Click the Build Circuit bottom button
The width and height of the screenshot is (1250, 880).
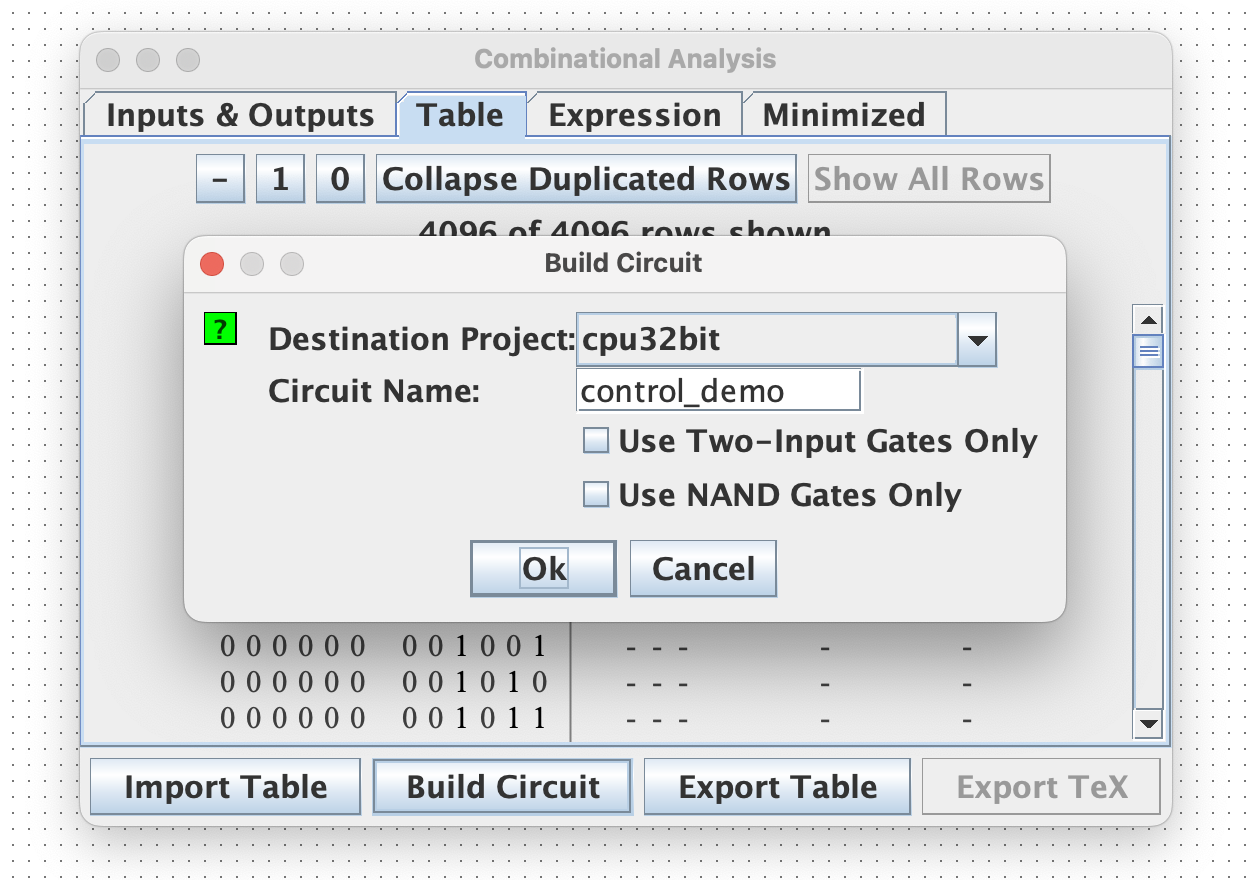tap(503, 787)
